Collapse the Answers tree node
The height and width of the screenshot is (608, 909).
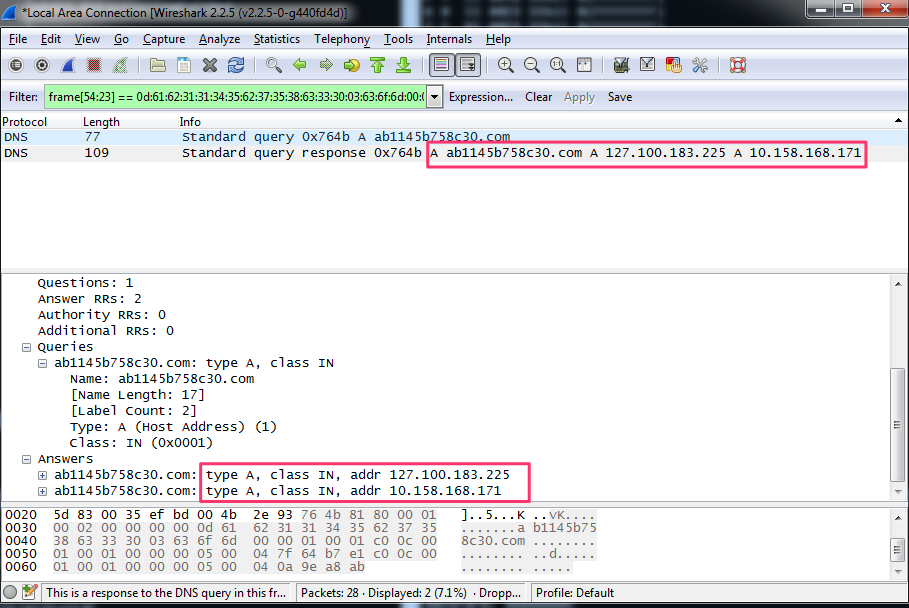tap(26, 459)
